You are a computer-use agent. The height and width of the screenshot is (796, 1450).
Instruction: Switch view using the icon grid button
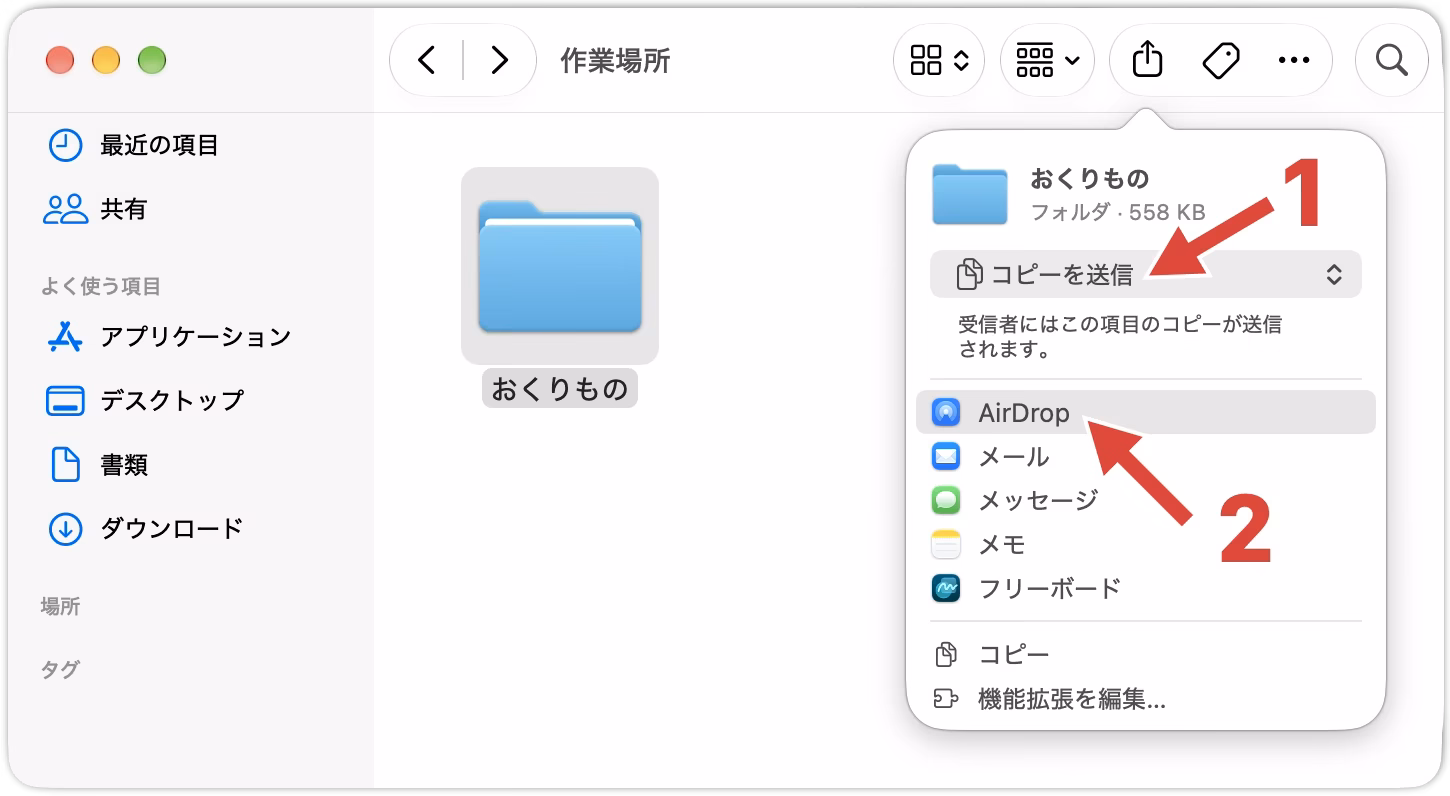(939, 61)
